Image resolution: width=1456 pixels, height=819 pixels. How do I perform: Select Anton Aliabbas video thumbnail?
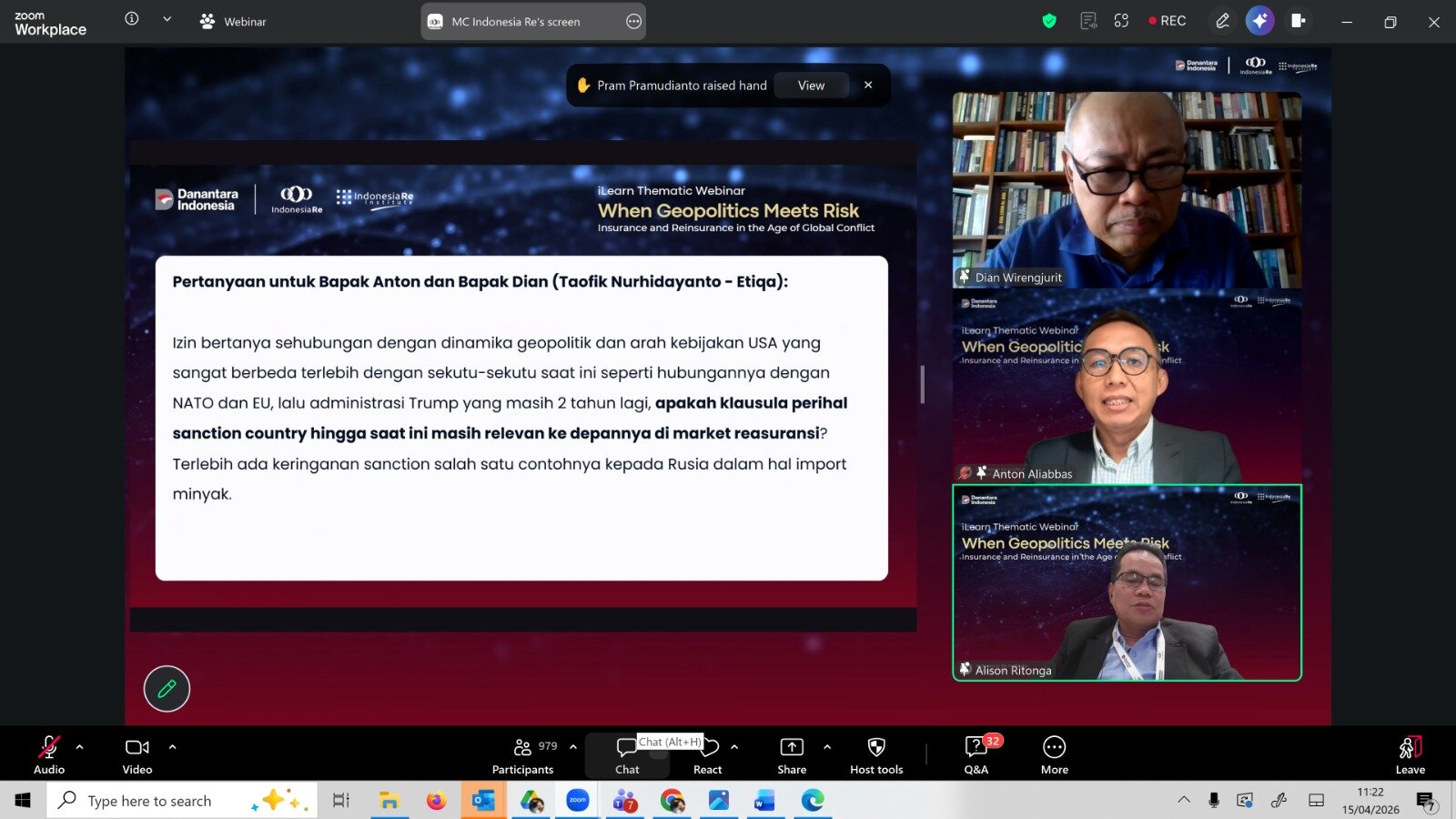1127,387
